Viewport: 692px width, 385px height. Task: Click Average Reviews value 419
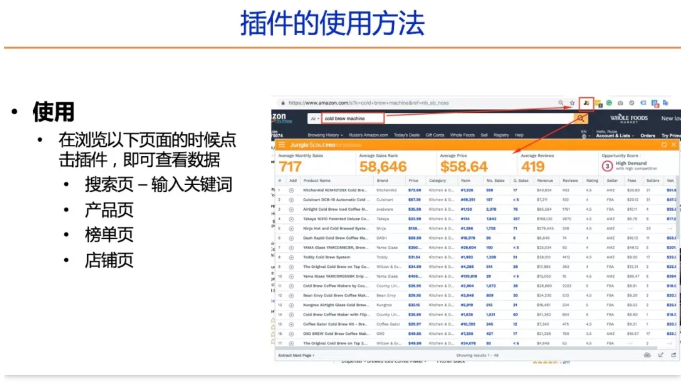pos(533,167)
